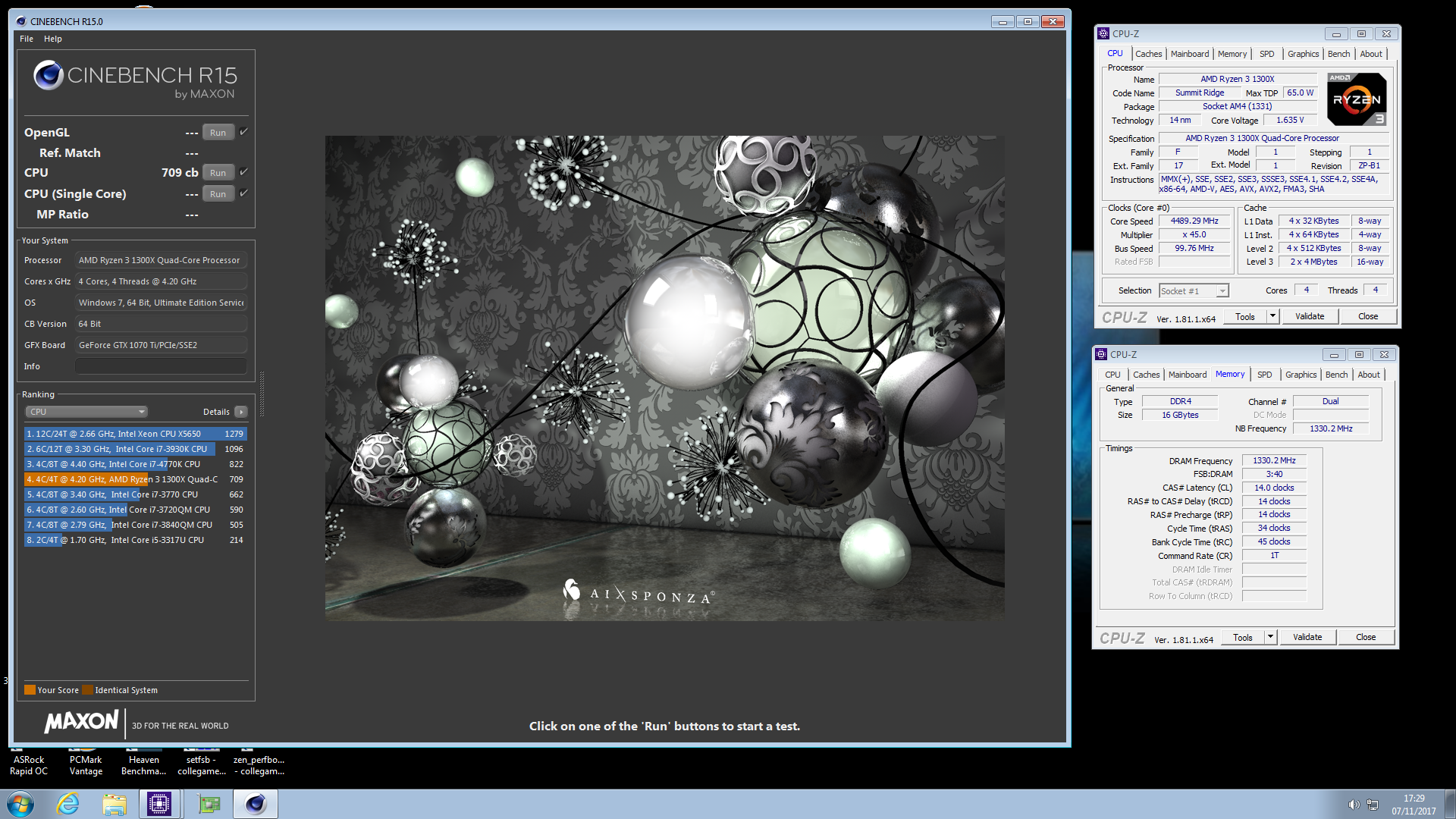Click the rendered benchmark scene image
1456x819 pixels.
tap(664, 378)
